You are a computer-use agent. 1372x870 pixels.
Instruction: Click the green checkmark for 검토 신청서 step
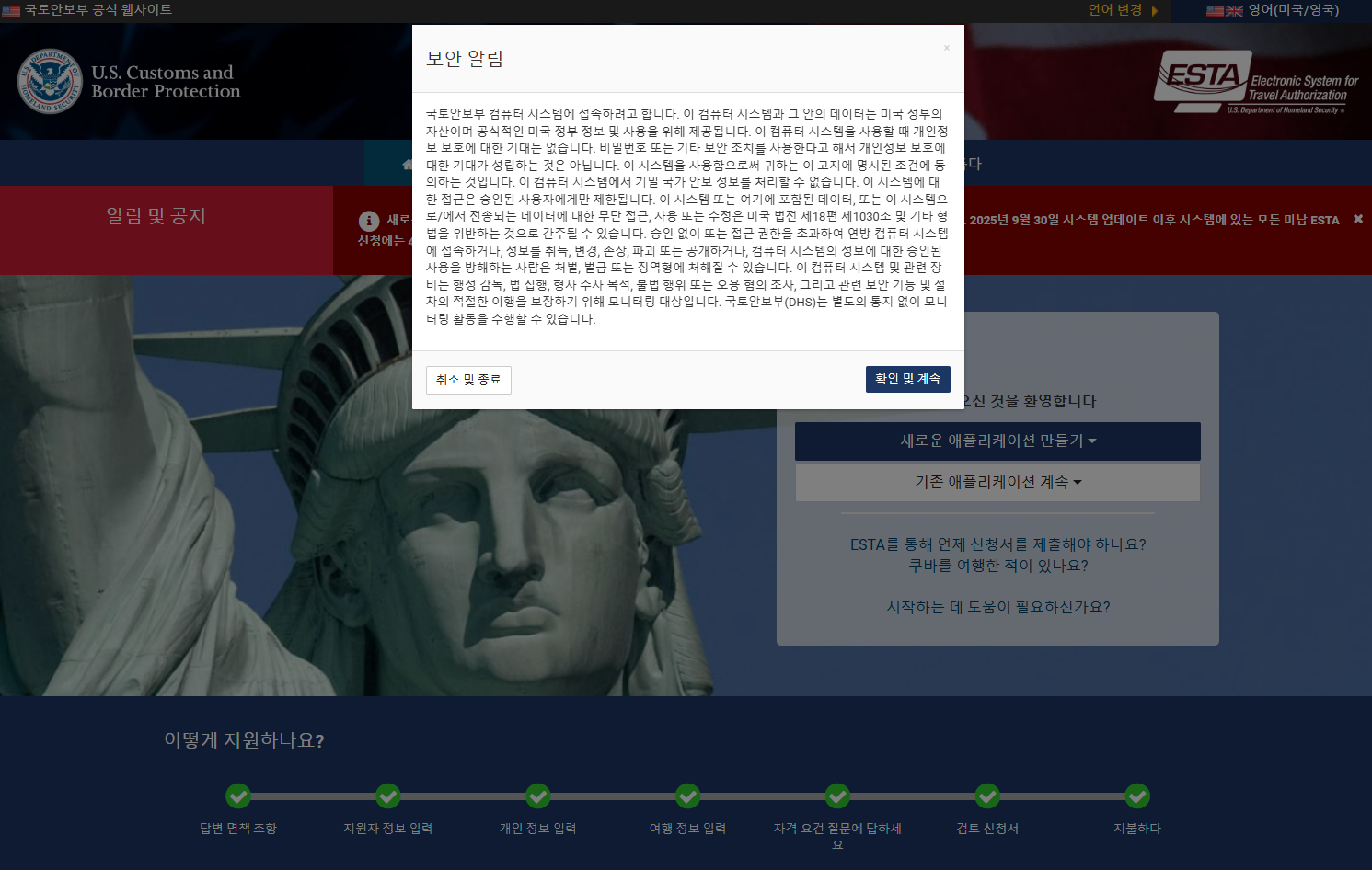[x=987, y=796]
